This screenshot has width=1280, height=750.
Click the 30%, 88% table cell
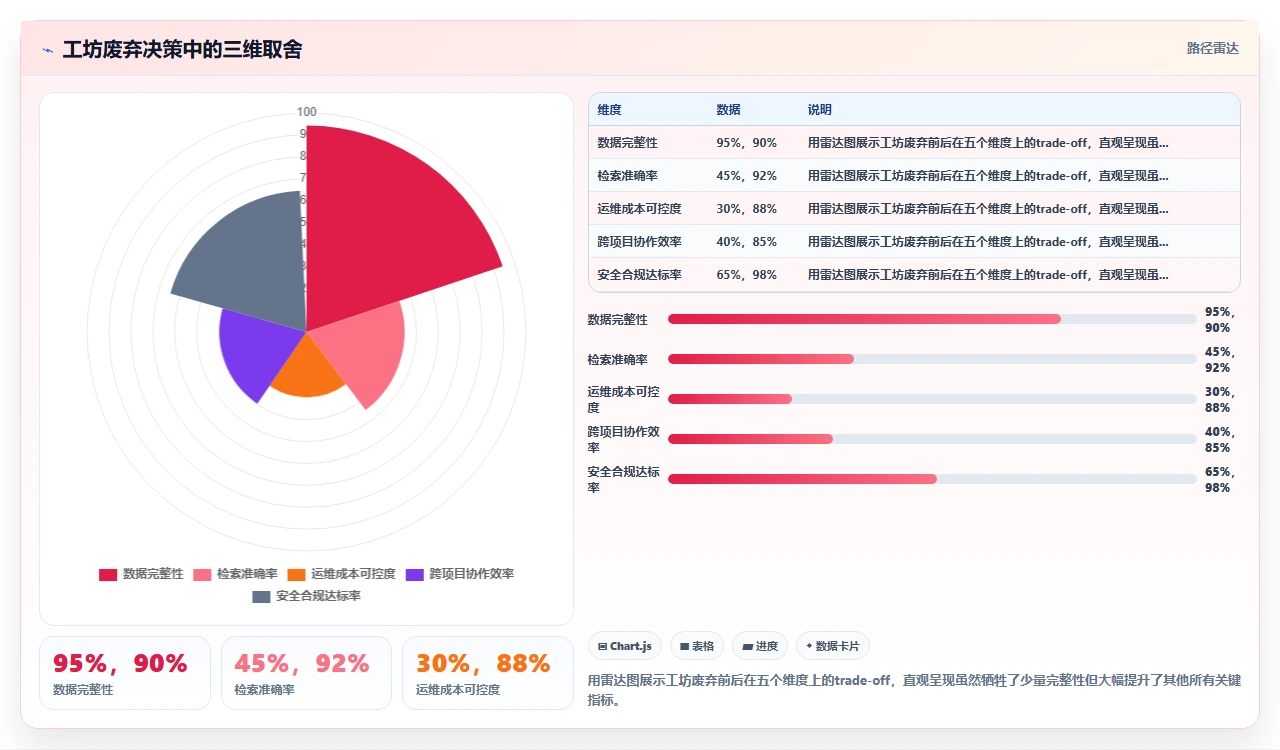point(753,209)
